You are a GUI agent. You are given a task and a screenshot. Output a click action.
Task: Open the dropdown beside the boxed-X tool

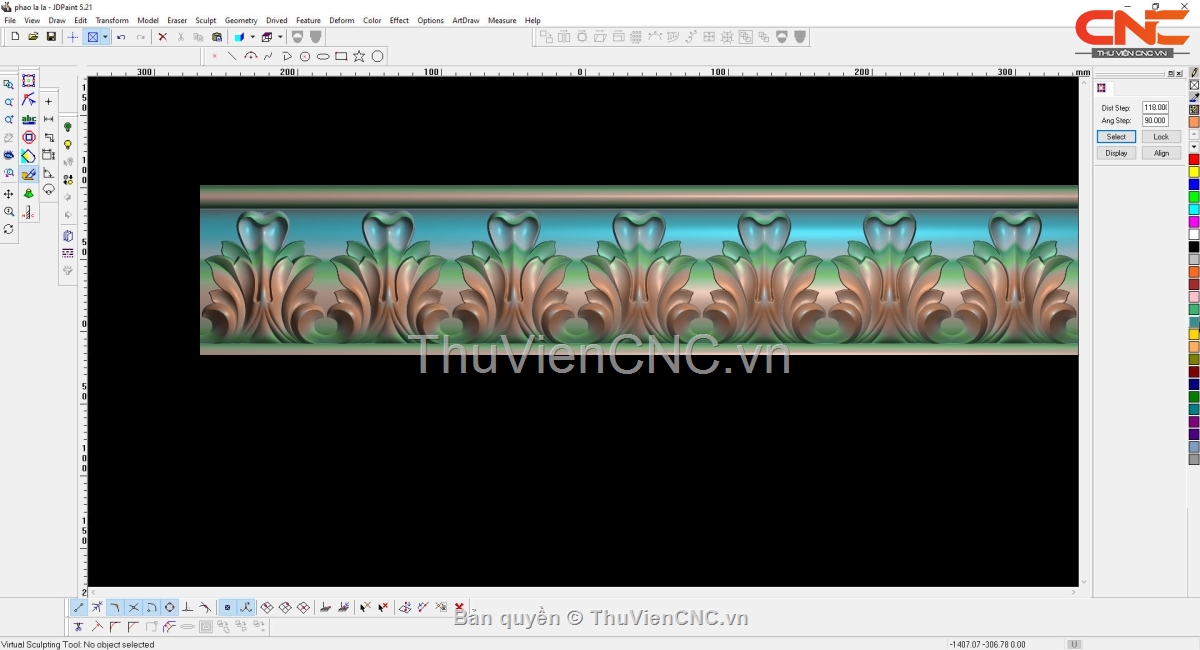[105, 37]
